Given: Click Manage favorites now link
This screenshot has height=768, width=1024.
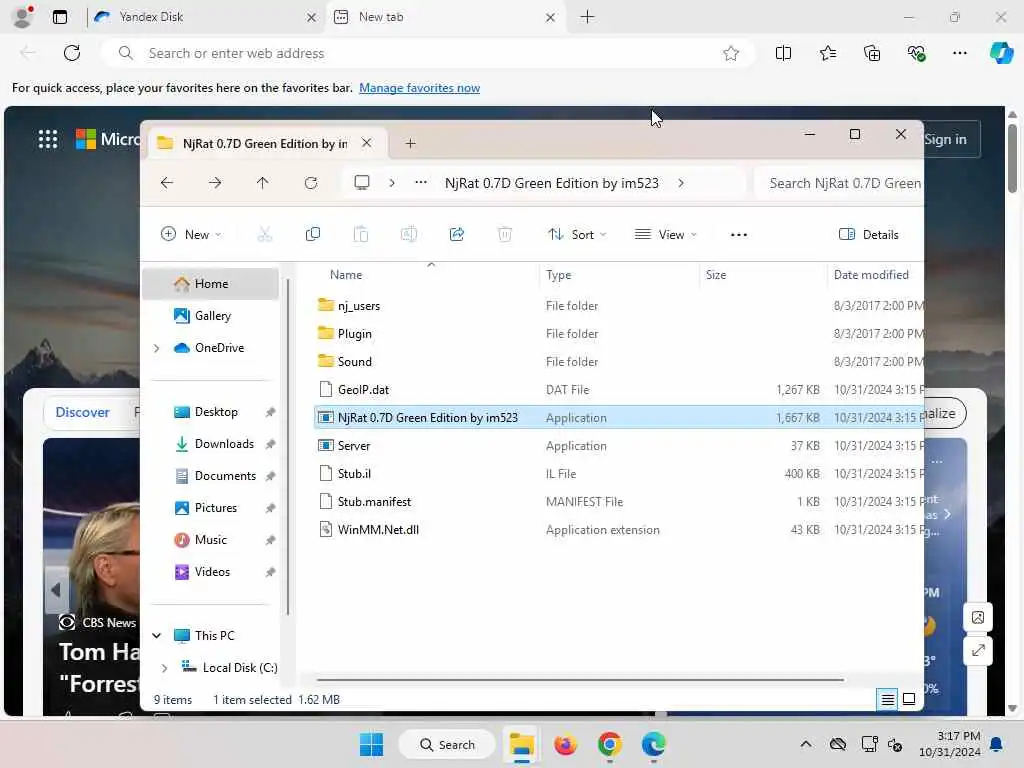Looking at the screenshot, I should point(419,88).
